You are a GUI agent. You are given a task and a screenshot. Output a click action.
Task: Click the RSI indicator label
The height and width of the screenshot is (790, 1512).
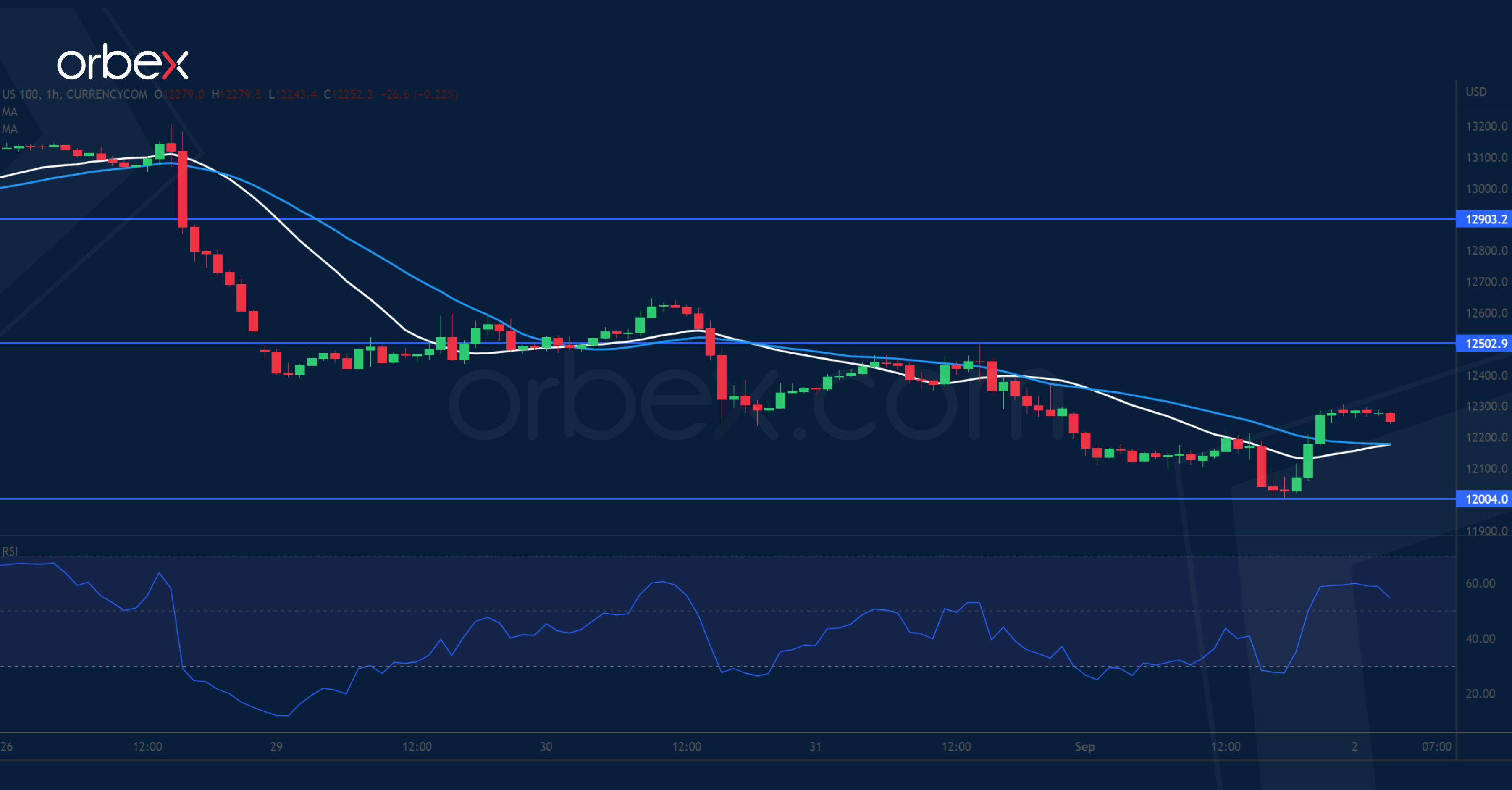(9, 551)
